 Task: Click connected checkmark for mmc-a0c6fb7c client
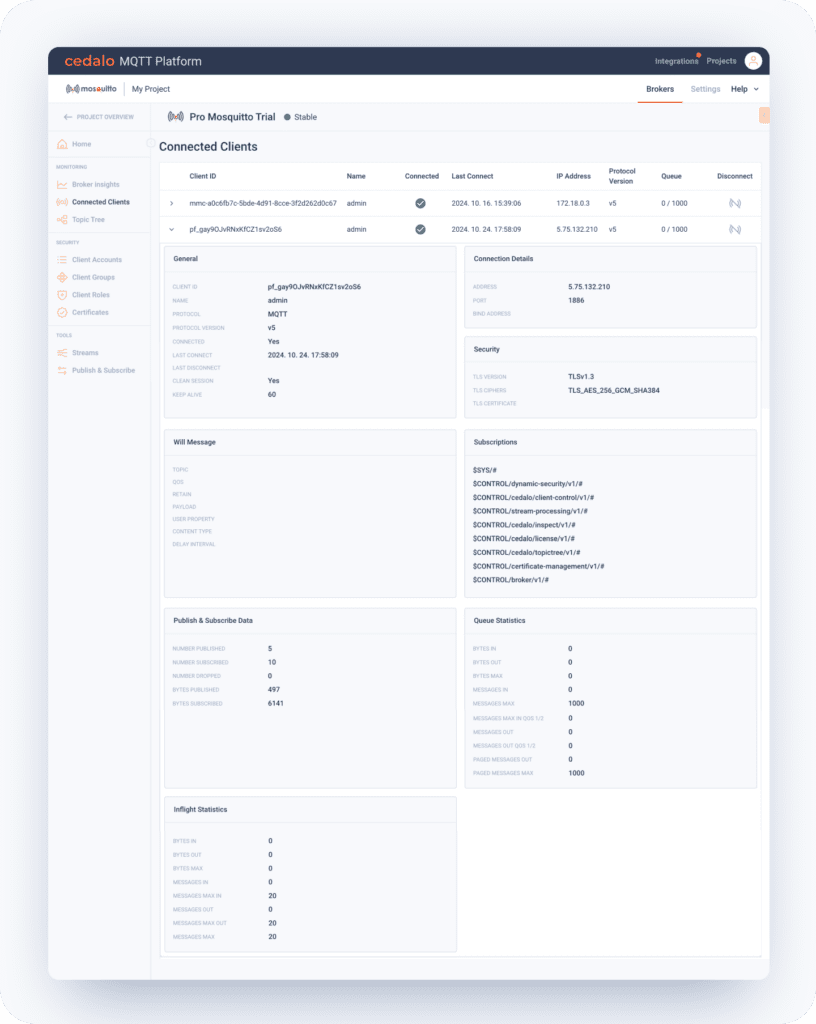421,203
